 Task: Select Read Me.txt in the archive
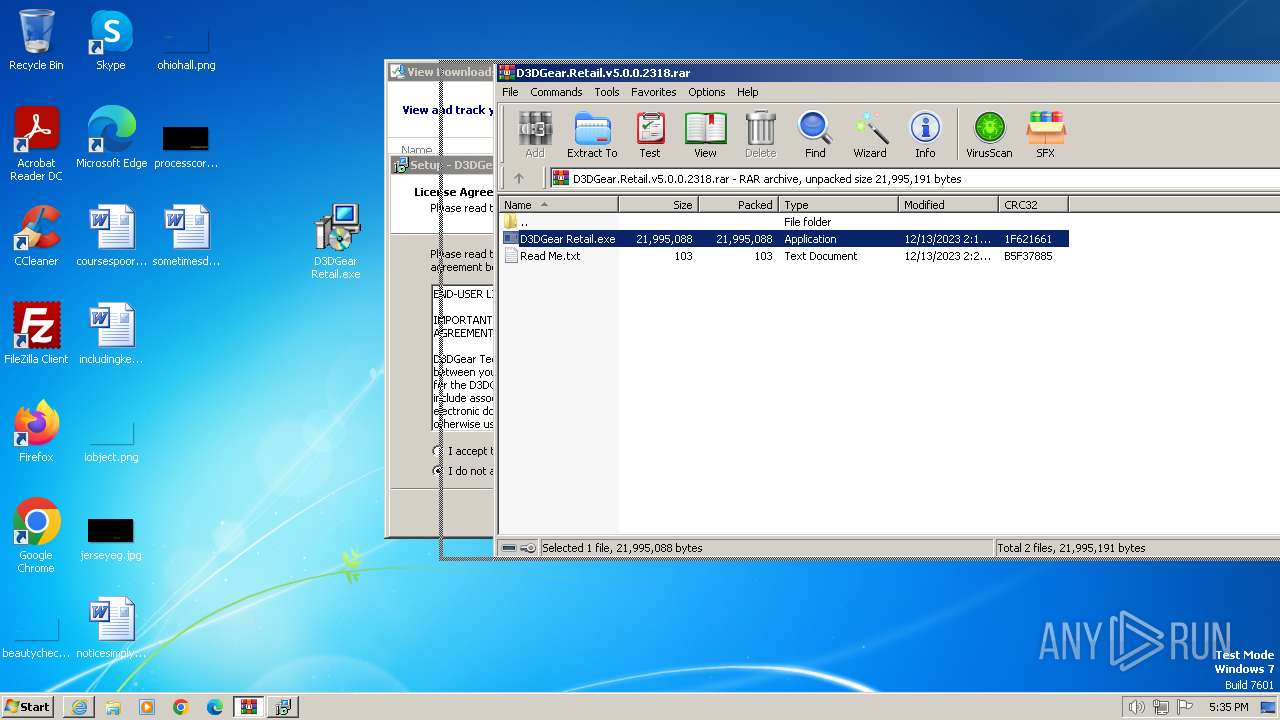[x=784, y=256]
